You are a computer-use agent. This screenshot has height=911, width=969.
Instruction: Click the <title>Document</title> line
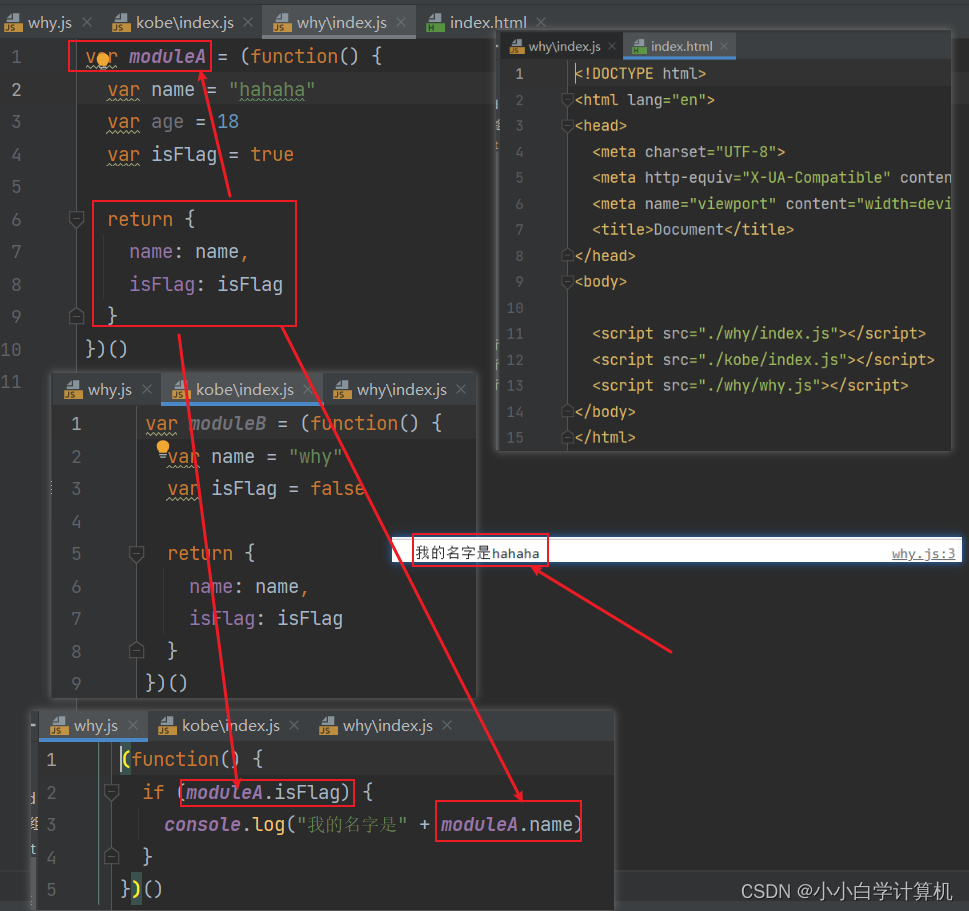pyautogui.click(x=693, y=229)
